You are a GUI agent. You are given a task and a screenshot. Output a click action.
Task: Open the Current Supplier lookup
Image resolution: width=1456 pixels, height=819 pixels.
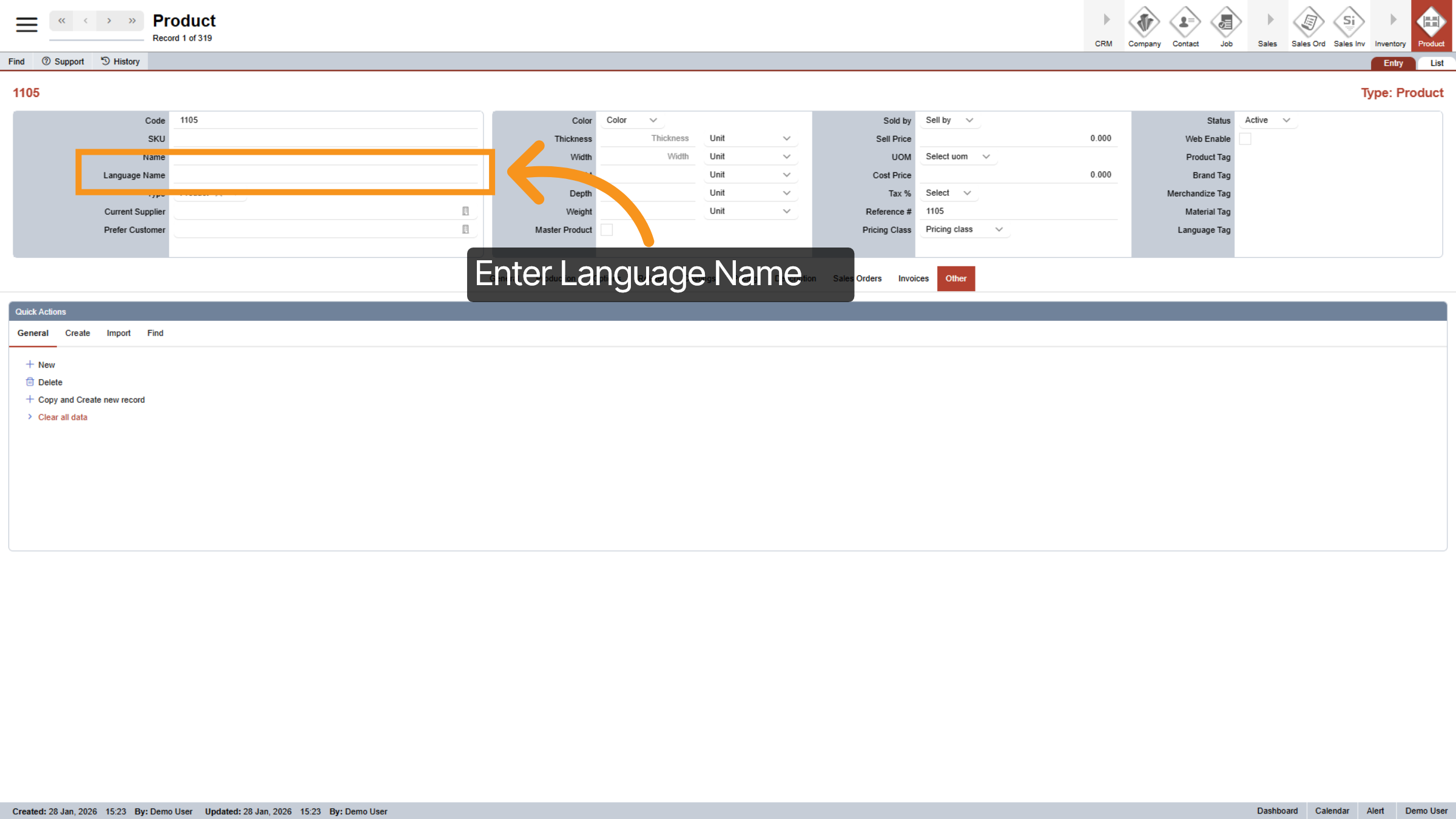pyautogui.click(x=465, y=211)
